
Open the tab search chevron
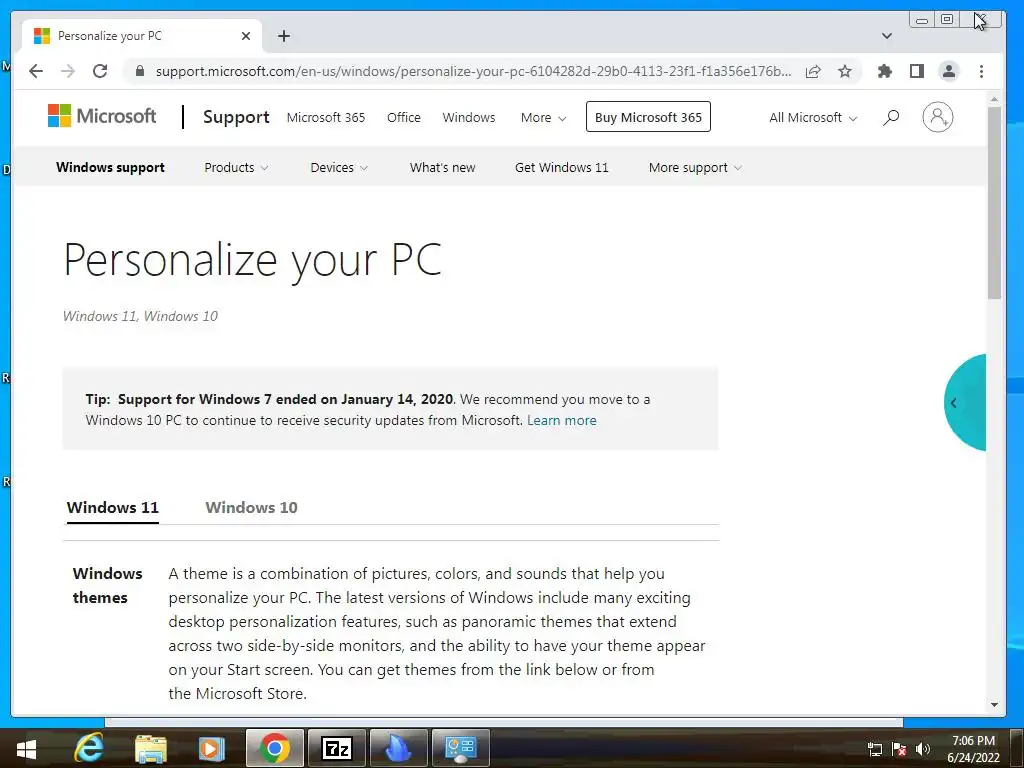coord(887,36)
